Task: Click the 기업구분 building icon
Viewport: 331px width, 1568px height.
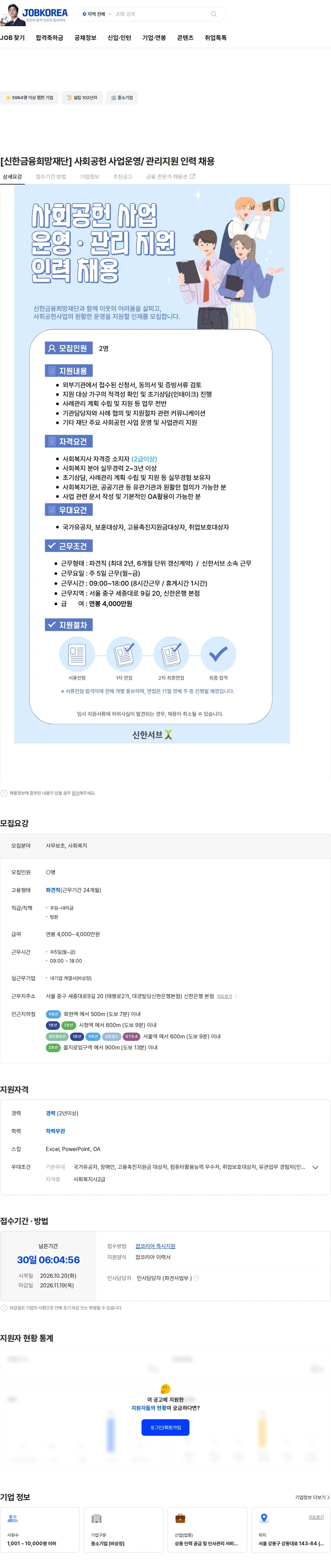Action: (96, 1518)
